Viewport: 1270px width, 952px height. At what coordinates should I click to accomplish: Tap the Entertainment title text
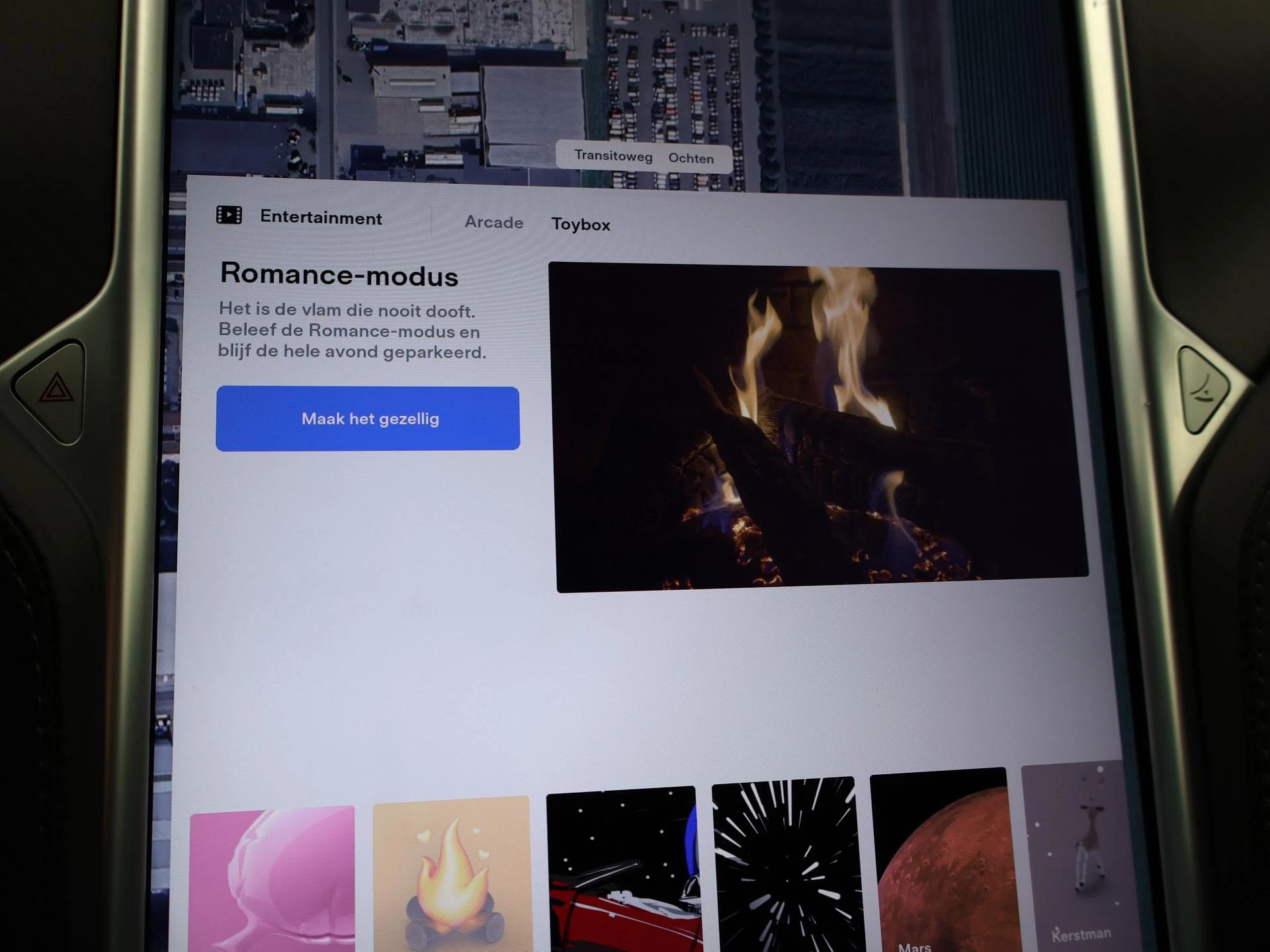321,218
